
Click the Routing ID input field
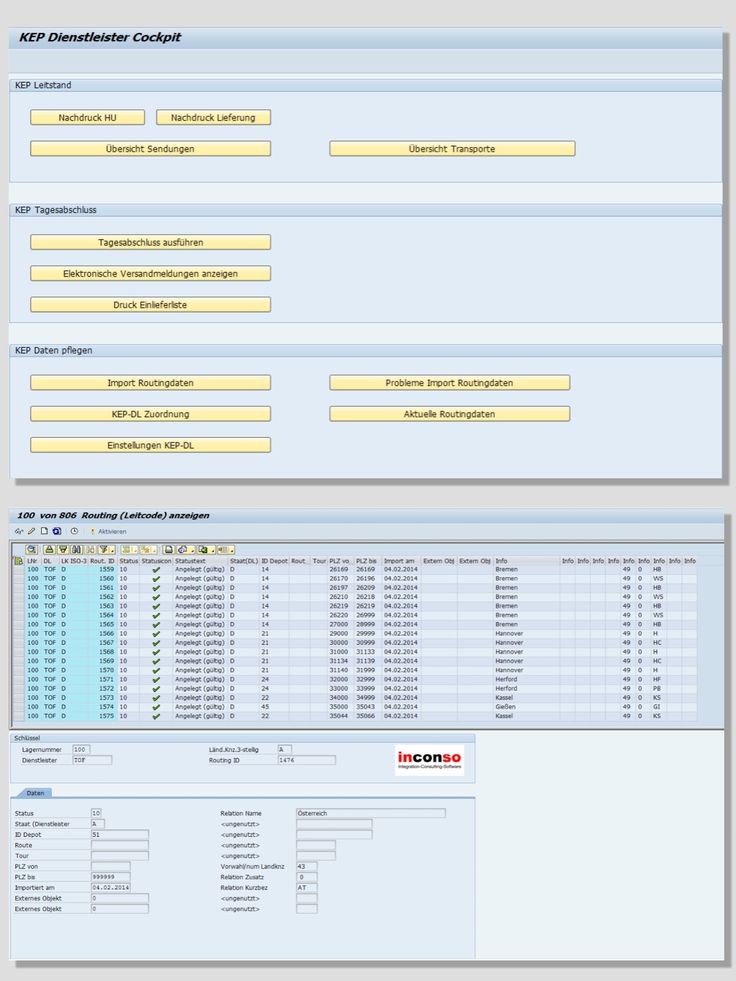pyautogui.click(x=307, y=760)
